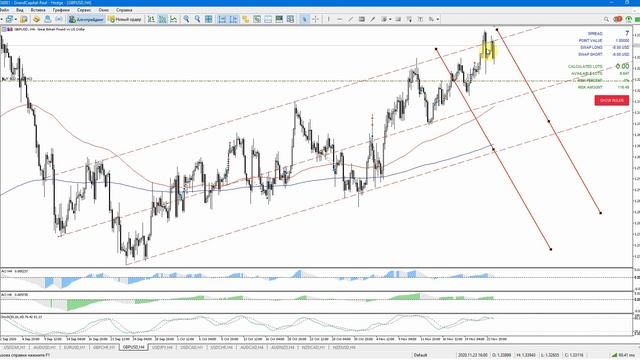This screenshot has height=360, width=640.
Task: Click the RISK AMOUNT row in panel
Action: tap(603, 87)
